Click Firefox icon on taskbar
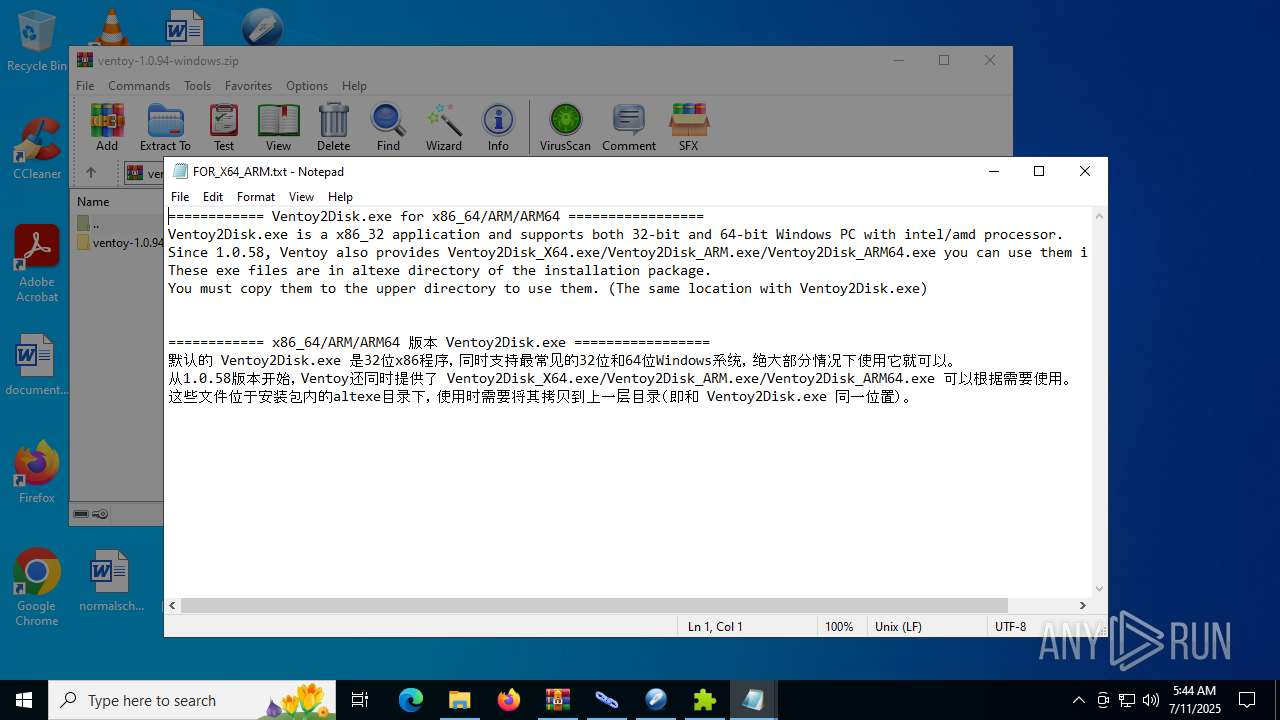 [509, 700]
